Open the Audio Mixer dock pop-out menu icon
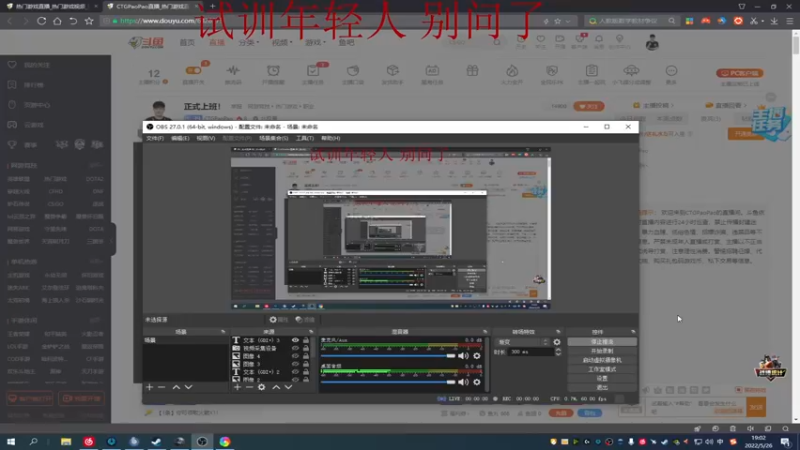The width and height of the screenshot is (800, 450). pos(485,332)
